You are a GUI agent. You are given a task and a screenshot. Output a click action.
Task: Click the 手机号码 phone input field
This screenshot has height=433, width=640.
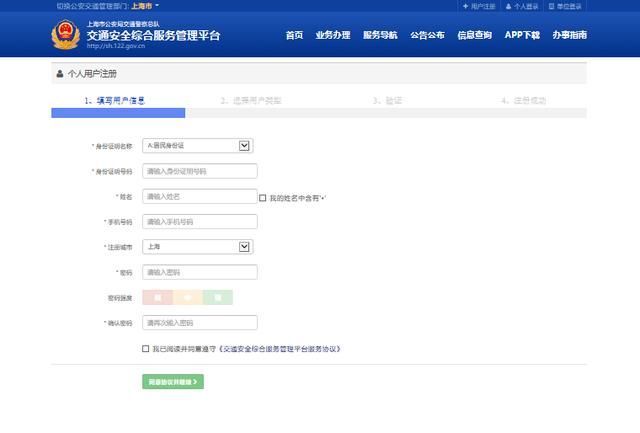click(x=200, y=222)
